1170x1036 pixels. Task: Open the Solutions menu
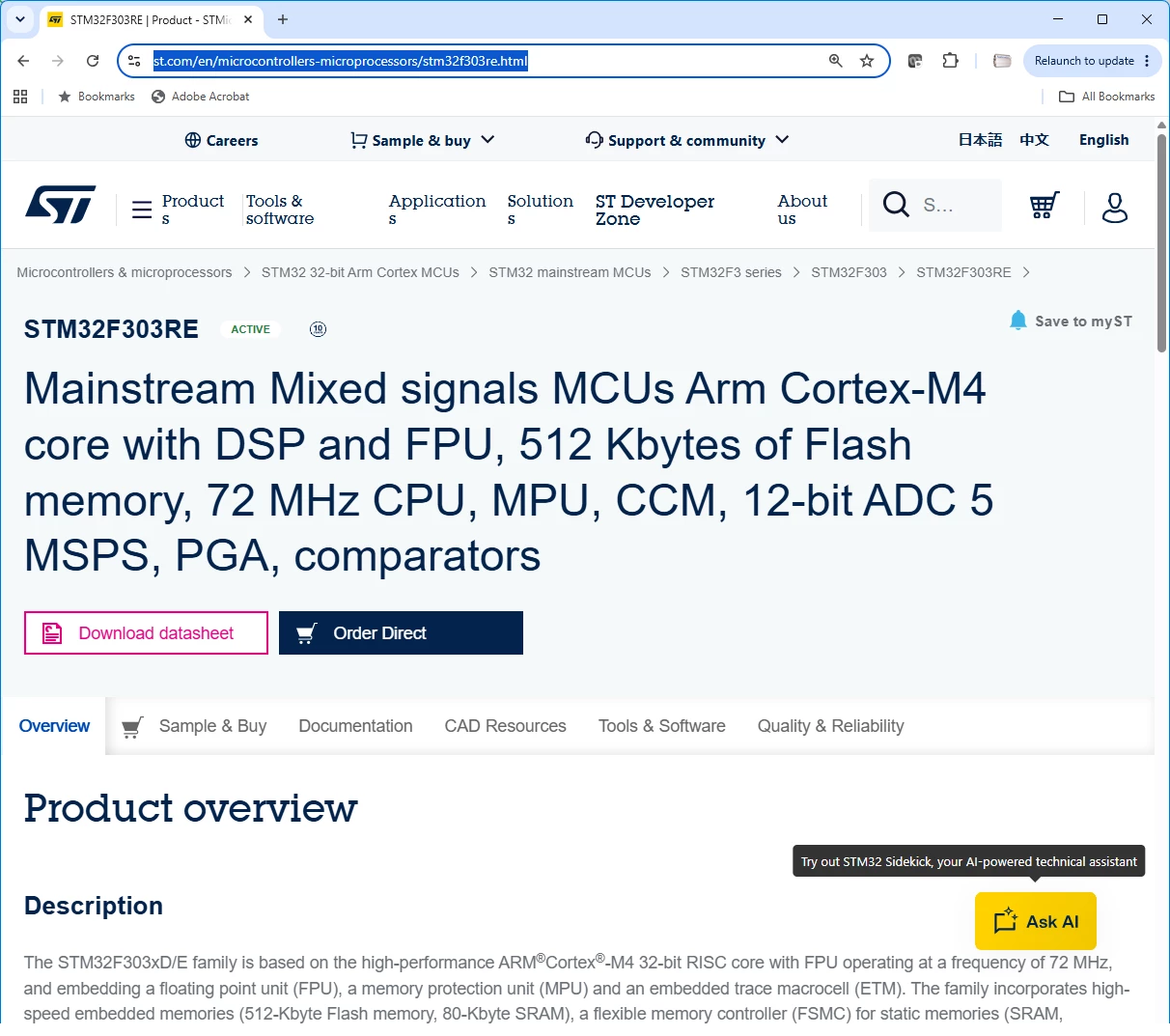tap(540, 210)
